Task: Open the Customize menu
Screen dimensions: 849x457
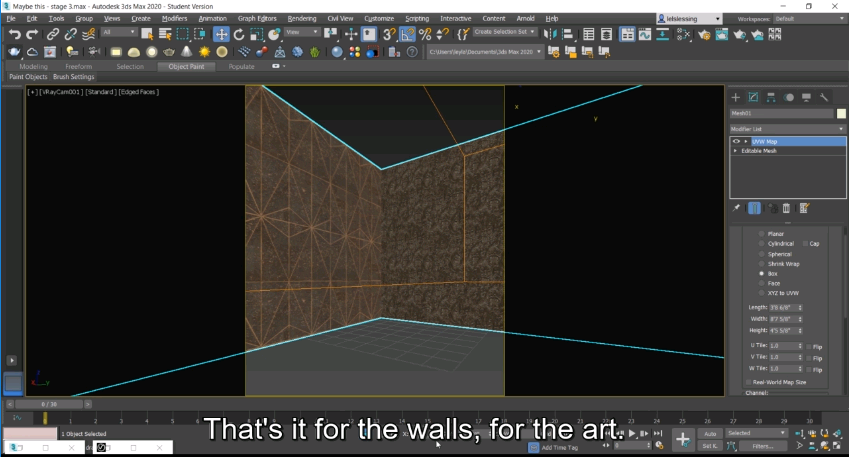Action: 379,18
